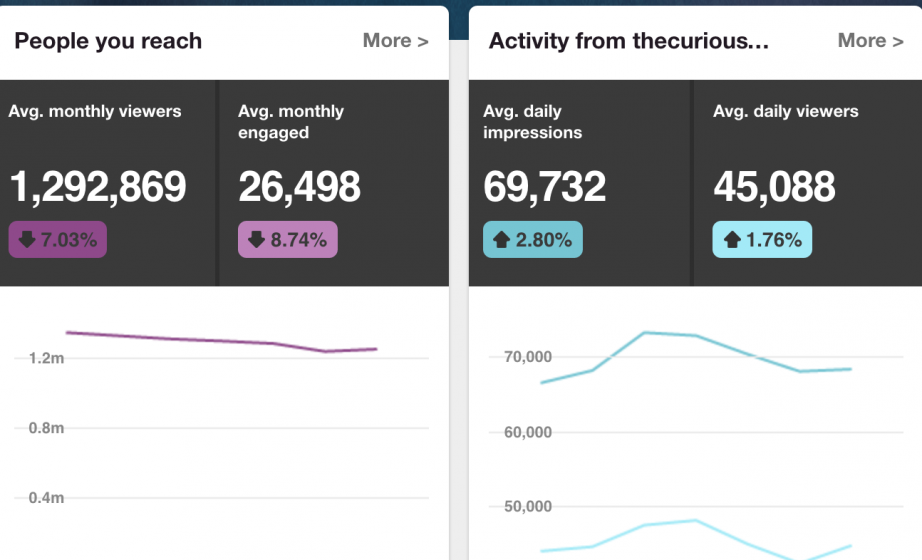The height and width of the screenshot is (560, 922).
Task: Click the 26,498 engaged figure
Action: pos(299,187)
